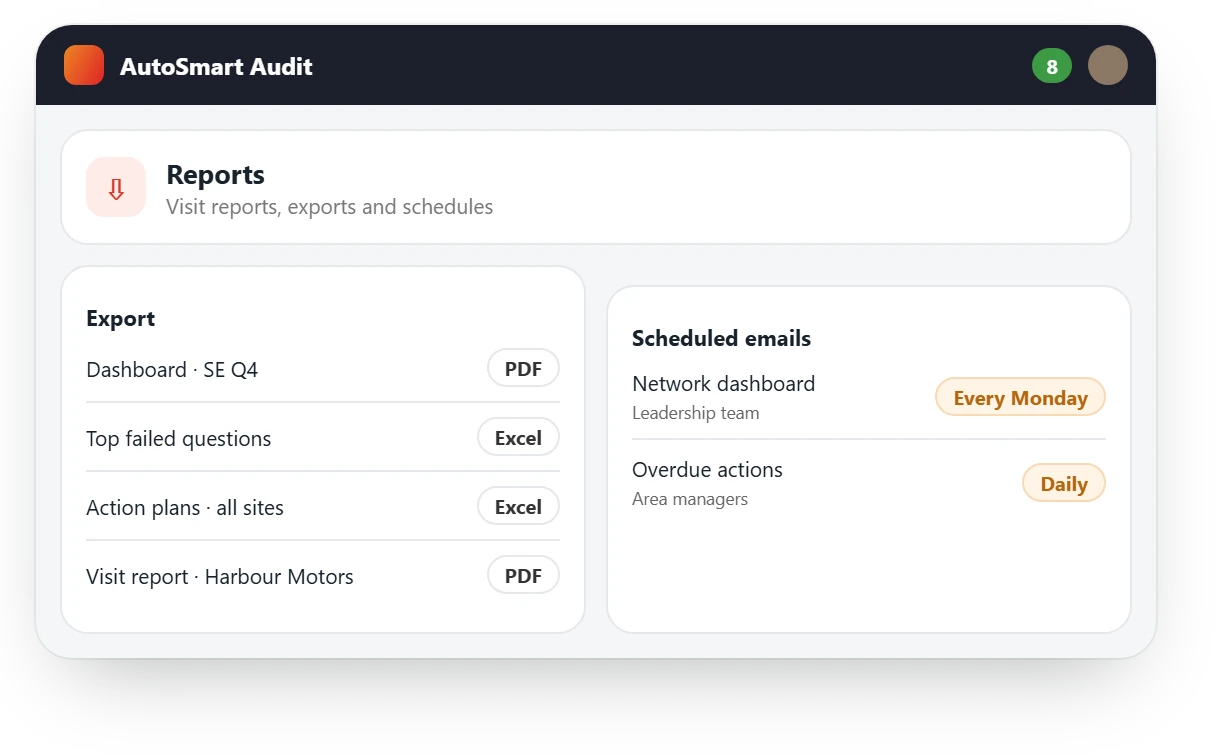Click the "Area managers" recipient text
The width and height of the screenshot is (1217, 755).
(690, 499)
